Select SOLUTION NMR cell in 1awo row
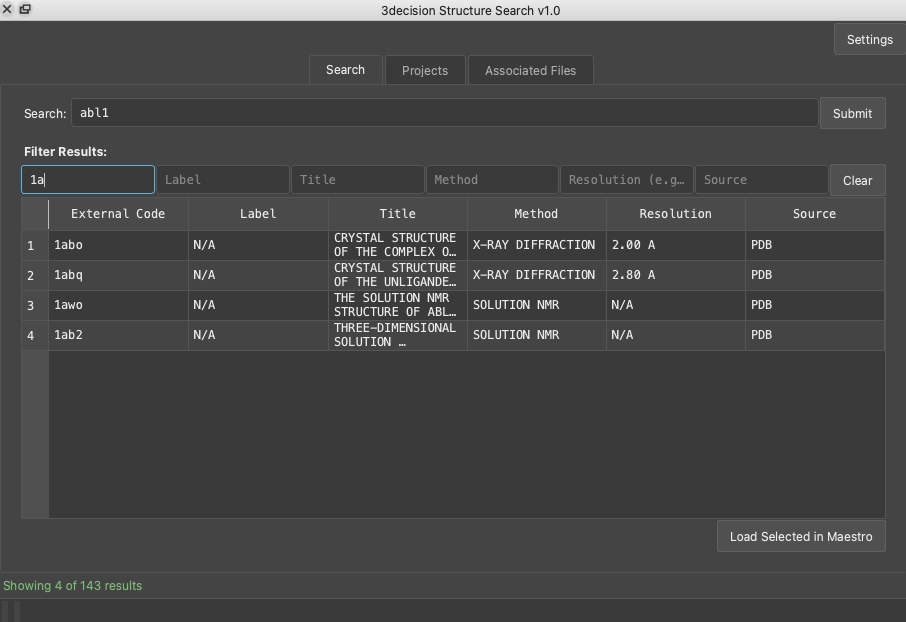This screenshot has height=622, width=906. pos(537,305)
